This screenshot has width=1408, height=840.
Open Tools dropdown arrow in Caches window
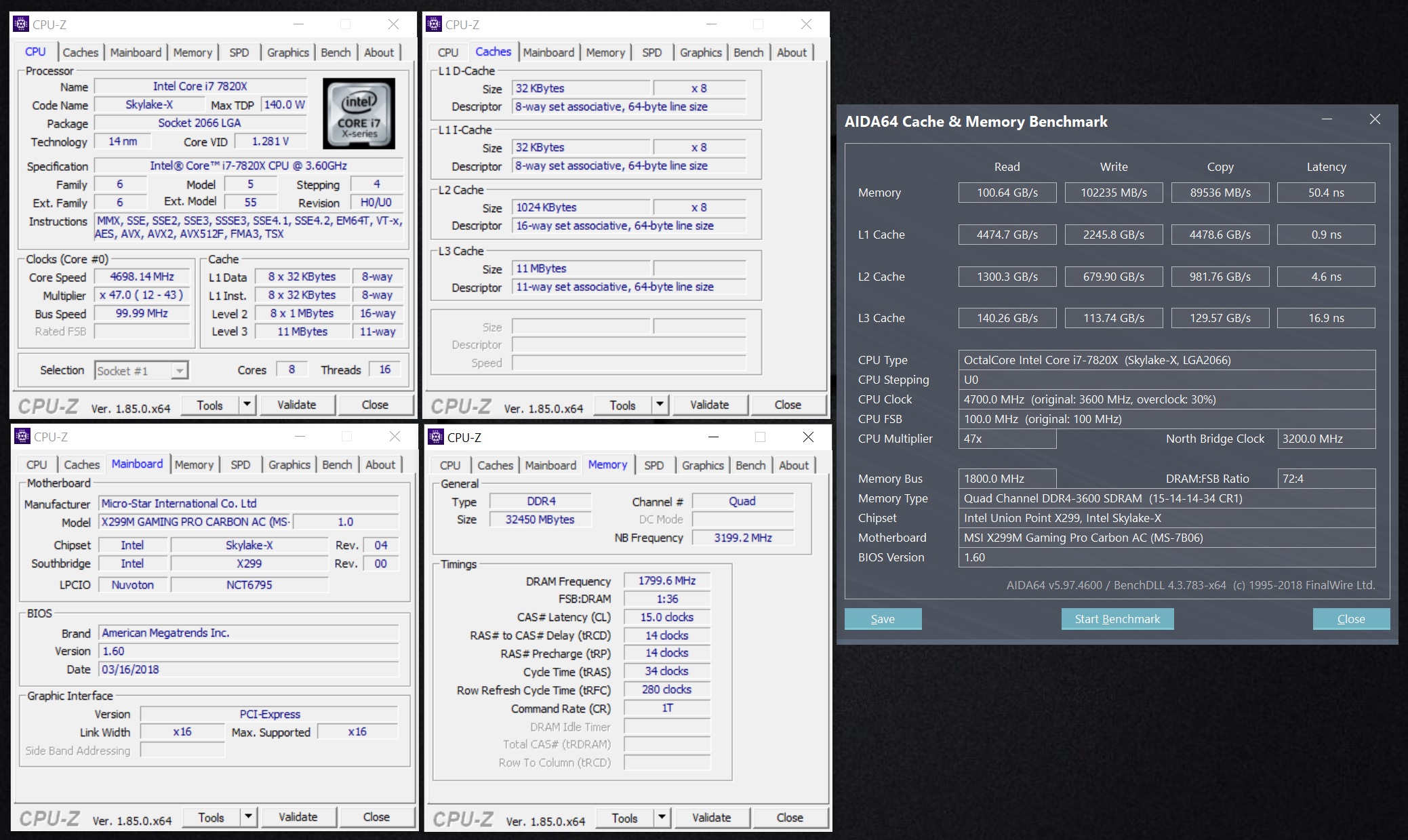pyautogui.click(x=660, y=404)
